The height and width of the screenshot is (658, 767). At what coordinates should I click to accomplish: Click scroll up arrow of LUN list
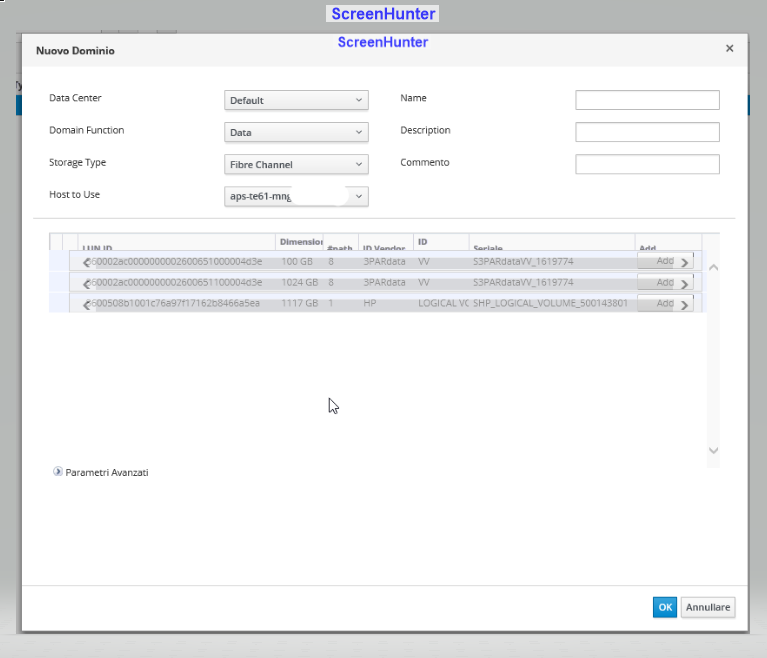[713, 268]
